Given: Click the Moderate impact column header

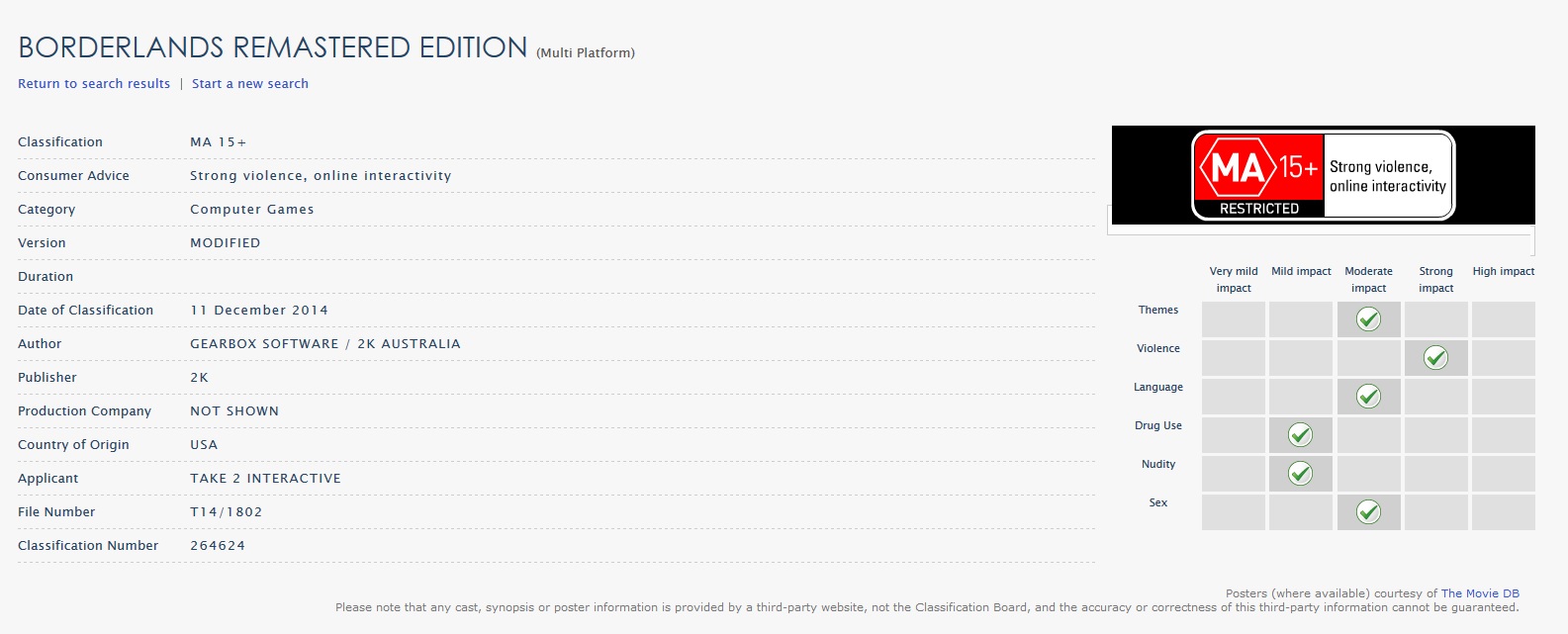Looking at the screenshot, I should (1368, 280).
